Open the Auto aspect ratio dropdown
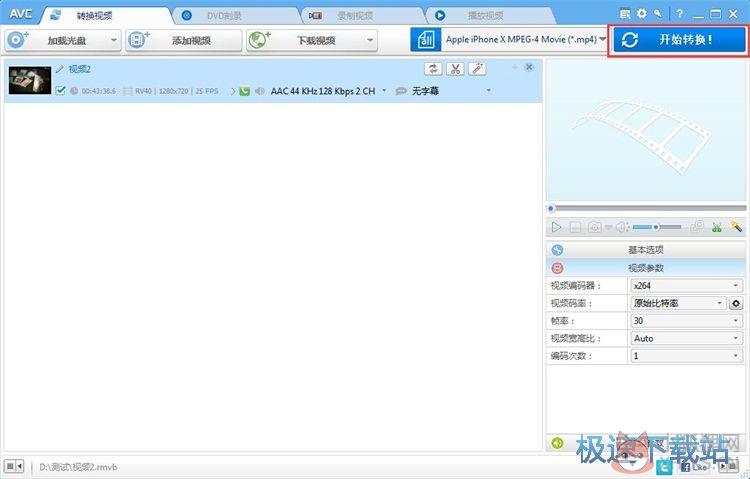The width and height of the screenshot is (750, 479). coord(686,338)
